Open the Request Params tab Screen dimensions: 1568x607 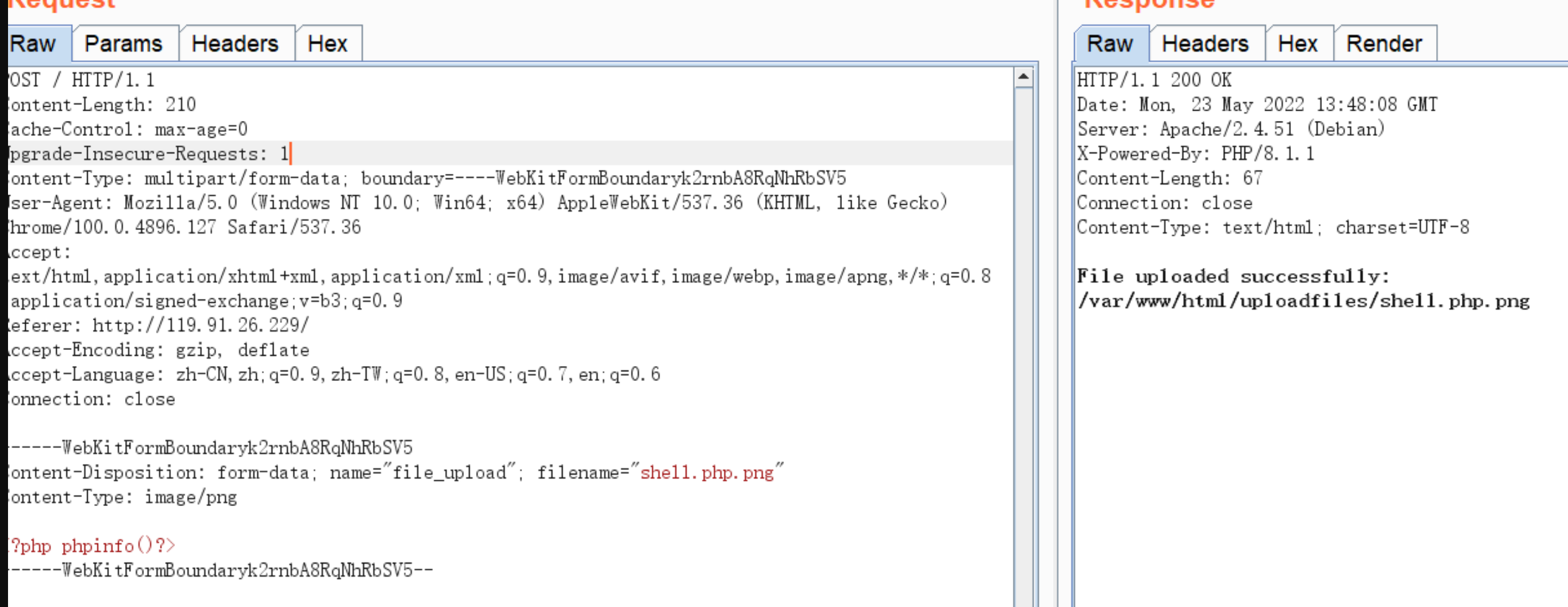point(123,44)
